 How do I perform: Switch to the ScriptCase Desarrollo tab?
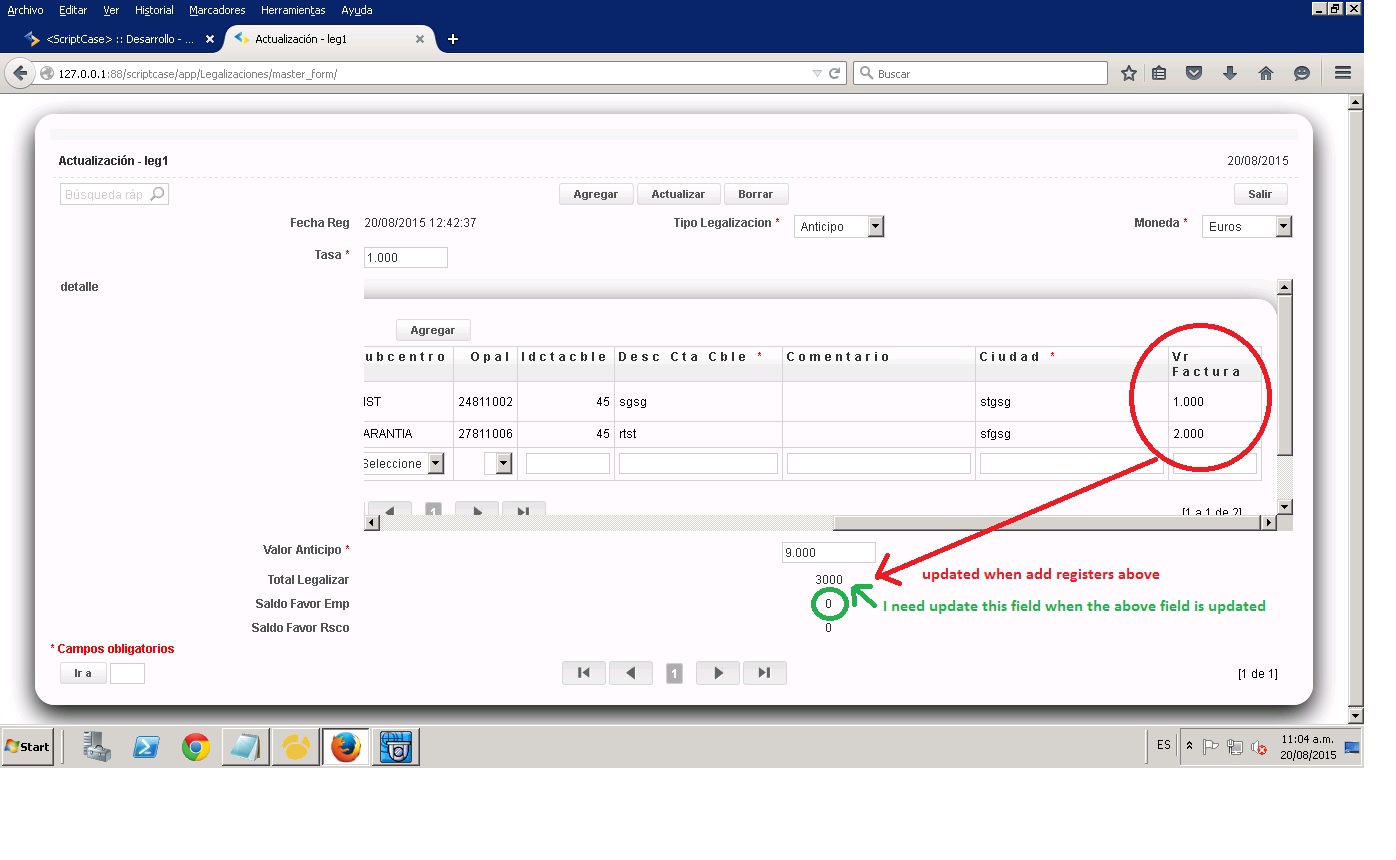(118, 39)
